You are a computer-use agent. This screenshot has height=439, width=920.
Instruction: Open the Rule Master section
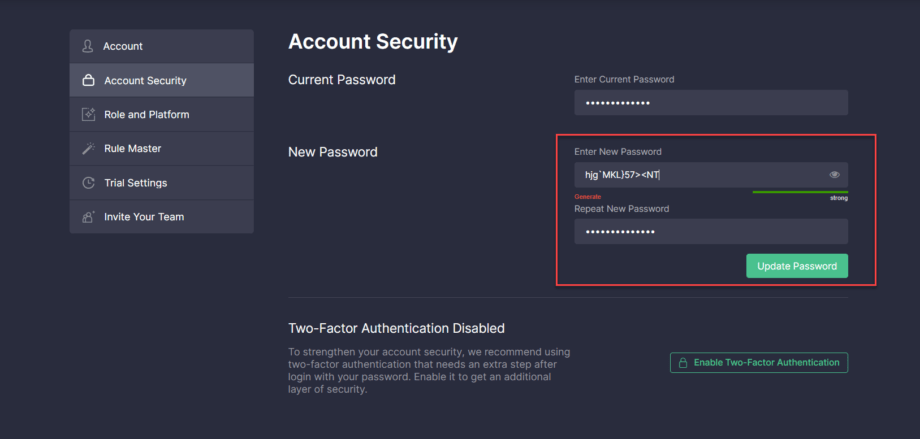[x=161, y=148]
